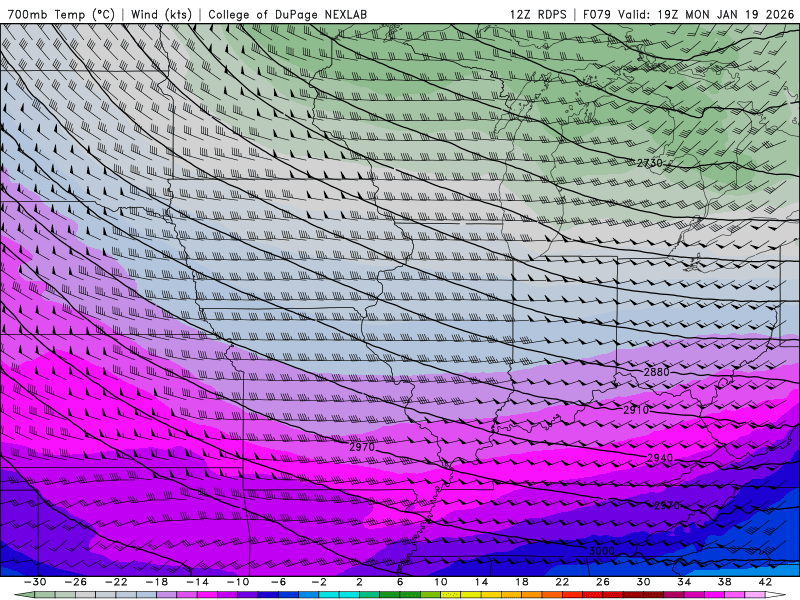800x600 pixels.
Task: Click the 30 value on the color scale
Action: coord(643,582)
